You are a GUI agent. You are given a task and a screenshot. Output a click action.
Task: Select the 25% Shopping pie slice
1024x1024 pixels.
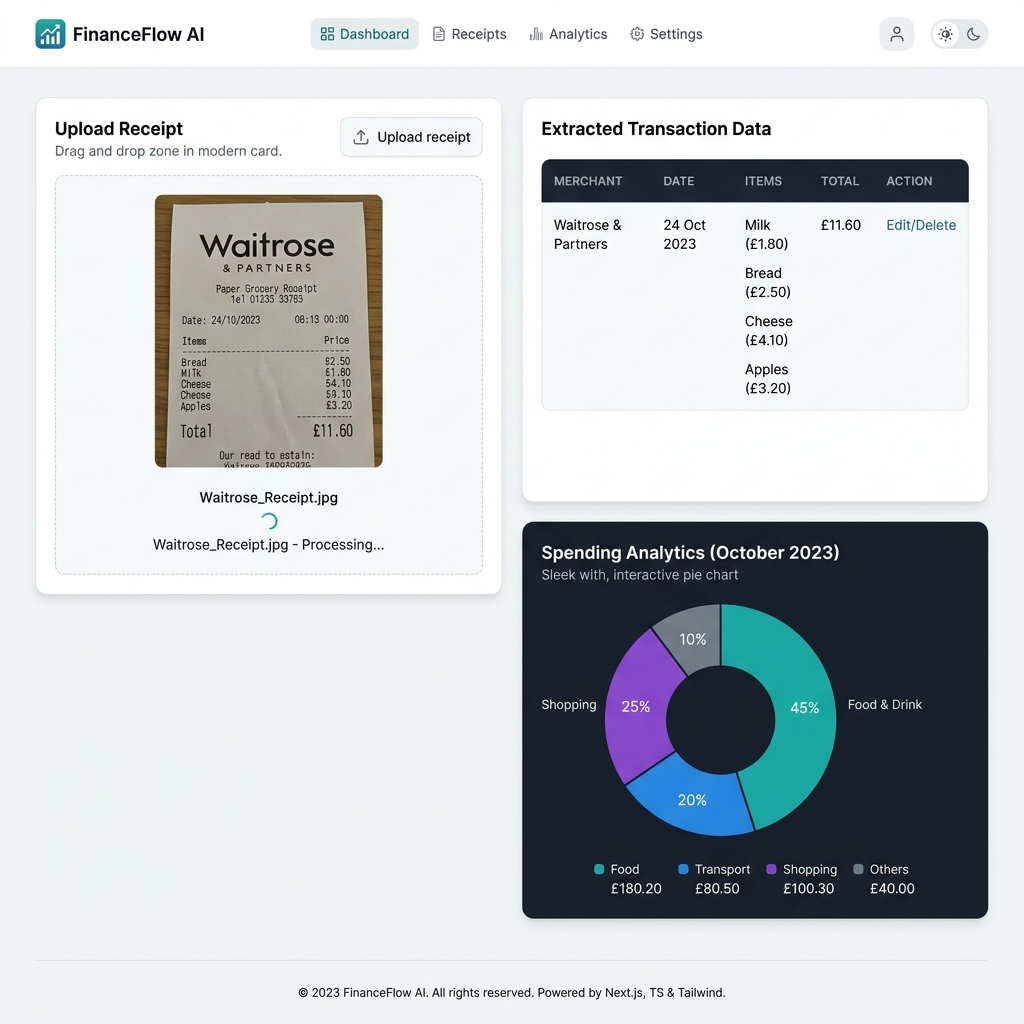(635, 707)
